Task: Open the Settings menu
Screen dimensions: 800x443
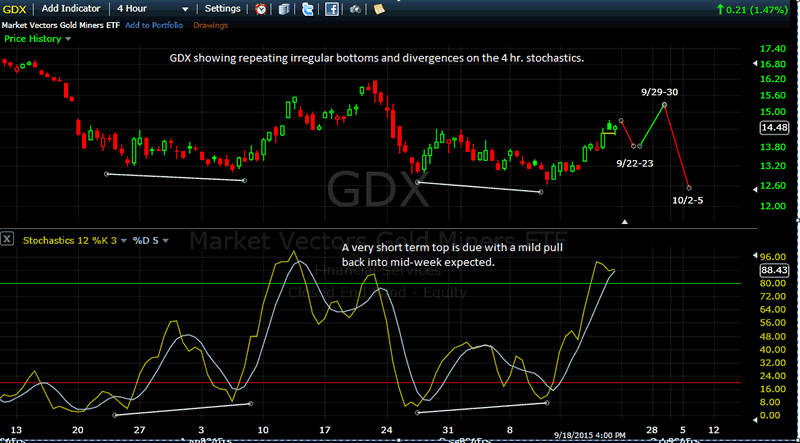Action: 222,9
